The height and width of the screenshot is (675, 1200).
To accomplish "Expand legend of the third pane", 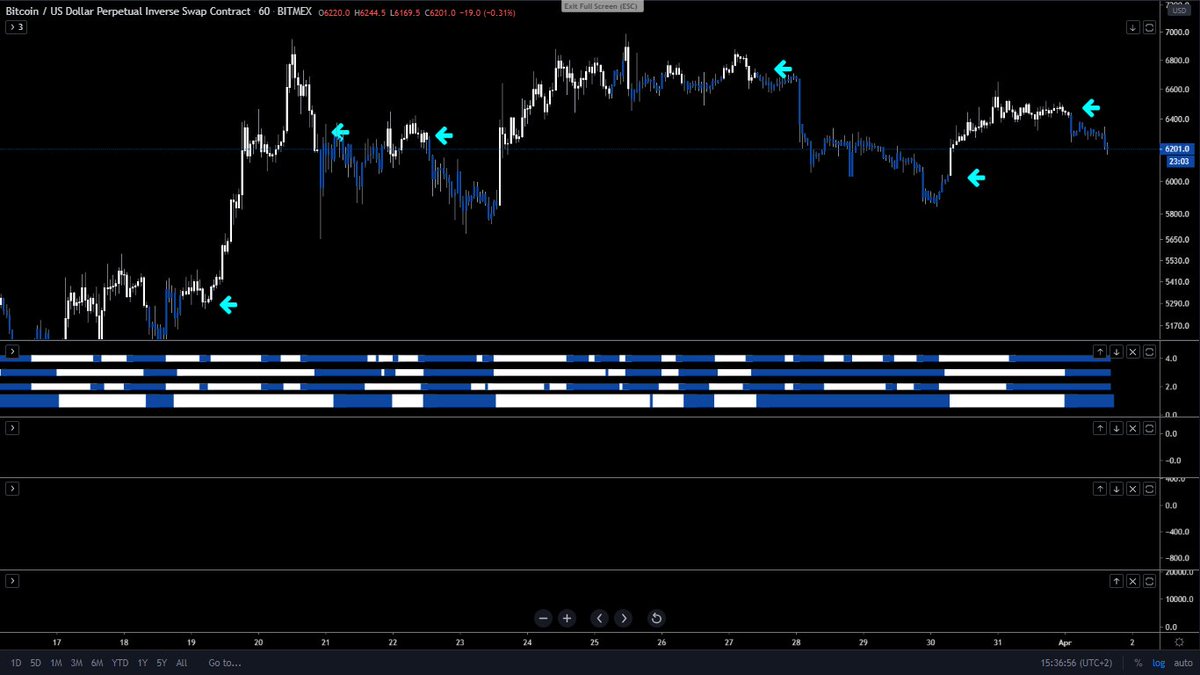I will 12,428.
